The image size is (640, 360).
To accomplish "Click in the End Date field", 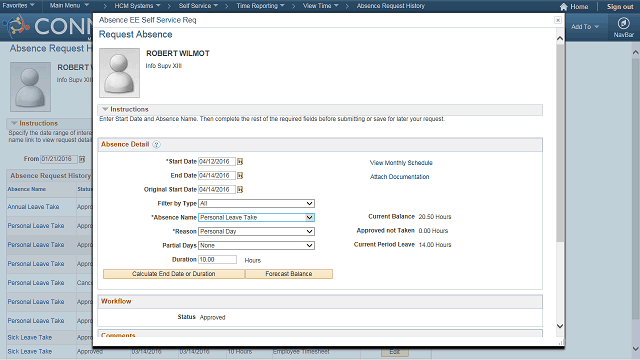I will coord(217,176).
